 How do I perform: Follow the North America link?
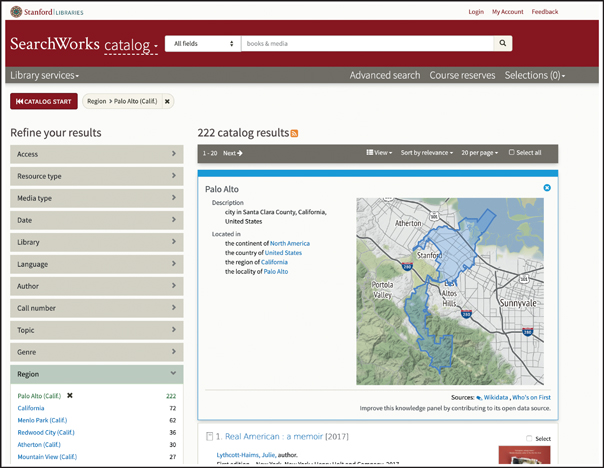coord(290,243)
